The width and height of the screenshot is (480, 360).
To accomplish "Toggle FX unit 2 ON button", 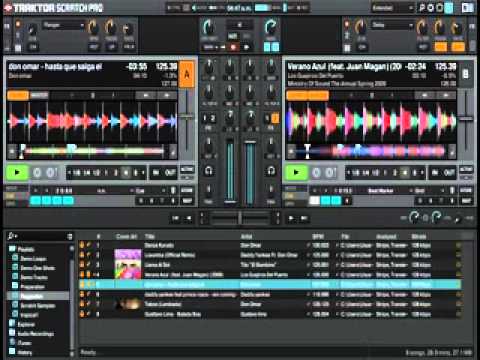I will pos(362,47).
